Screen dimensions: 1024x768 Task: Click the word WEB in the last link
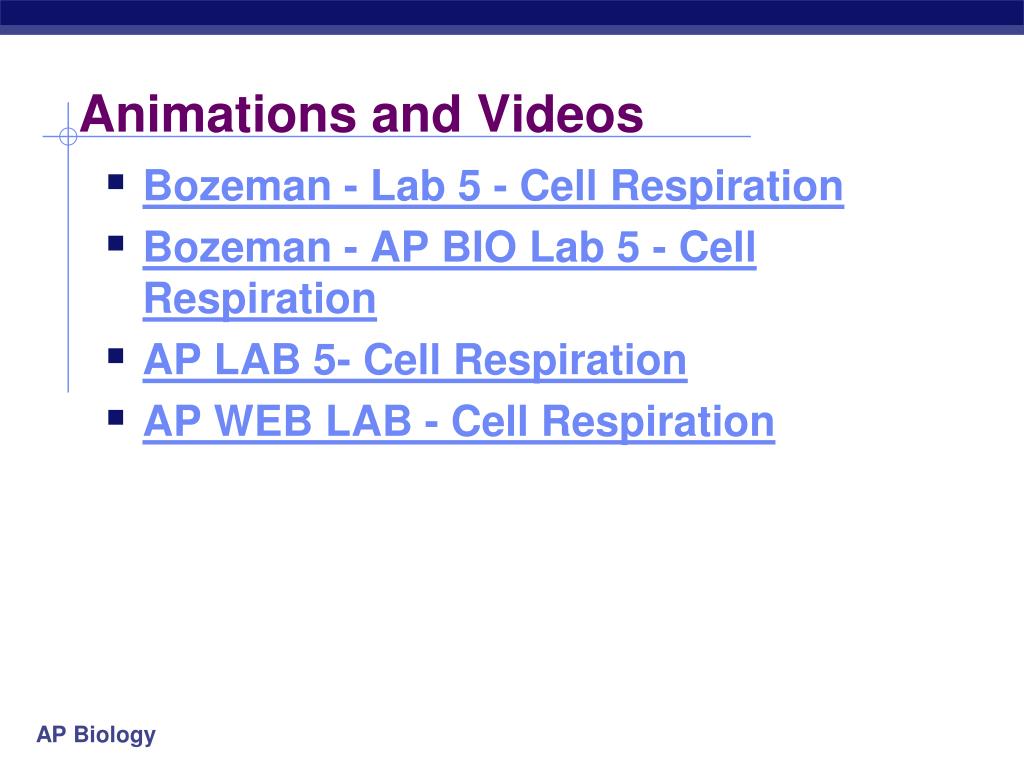pyautogui.click(x=263, y=421)
